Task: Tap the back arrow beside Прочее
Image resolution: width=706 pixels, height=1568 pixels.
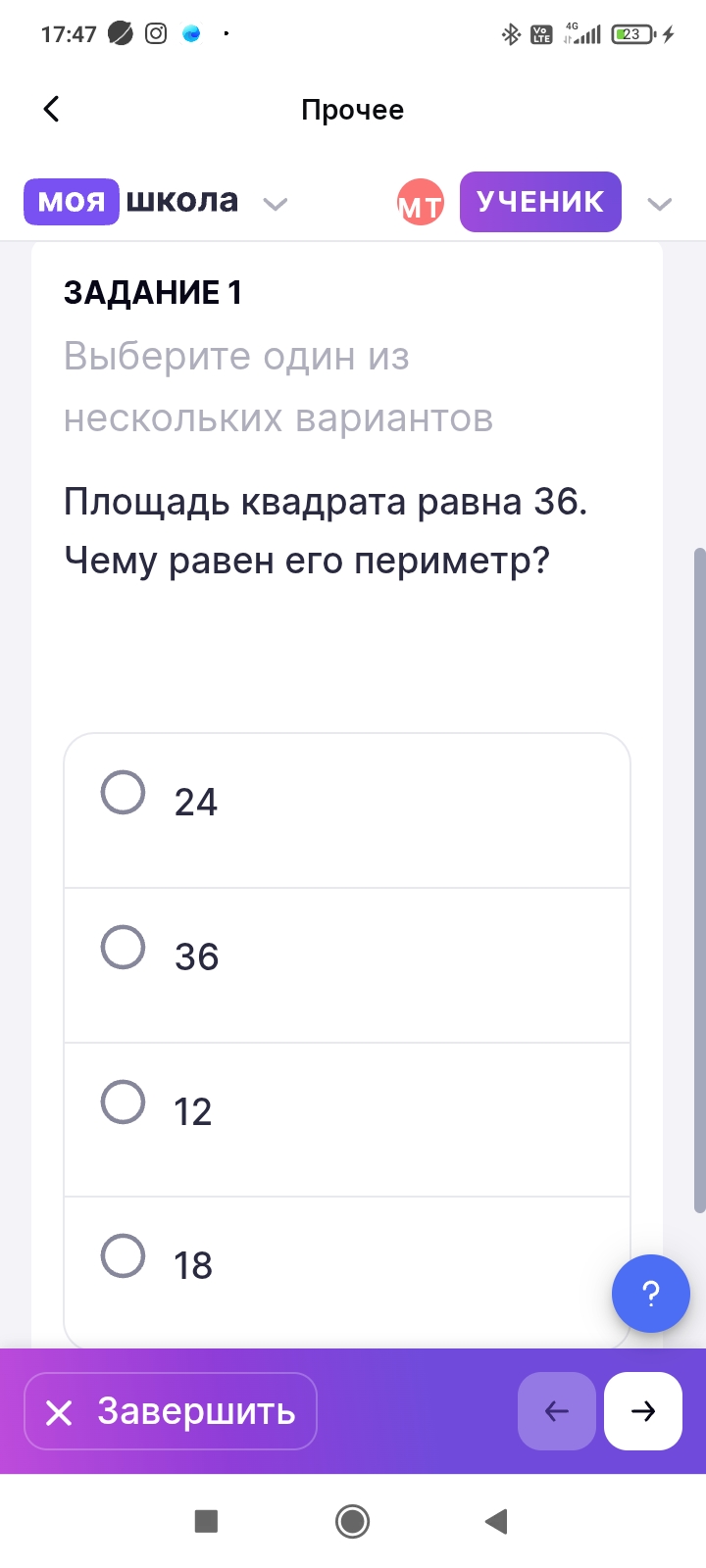Action: coord(52,109)
